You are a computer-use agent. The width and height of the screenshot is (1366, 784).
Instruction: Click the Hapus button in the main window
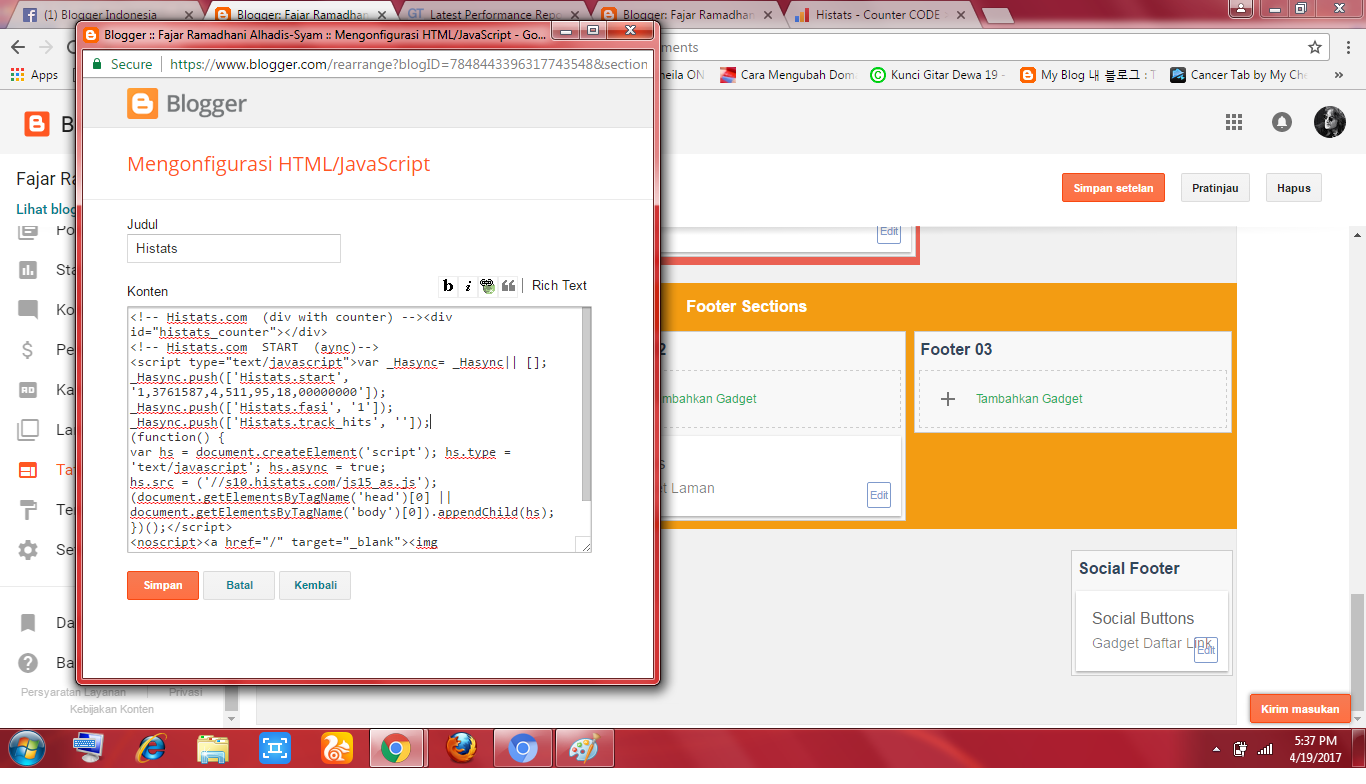1294,188
